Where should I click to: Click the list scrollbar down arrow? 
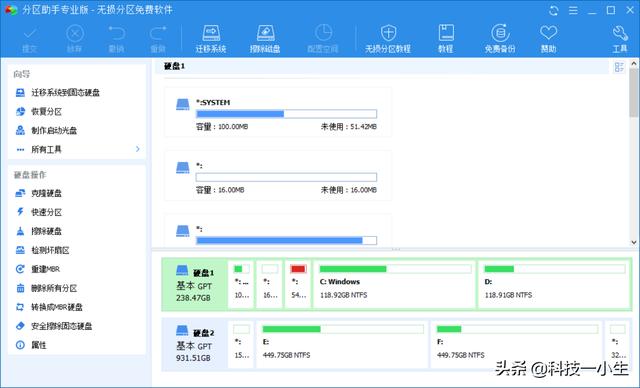[x=633, y=242]
